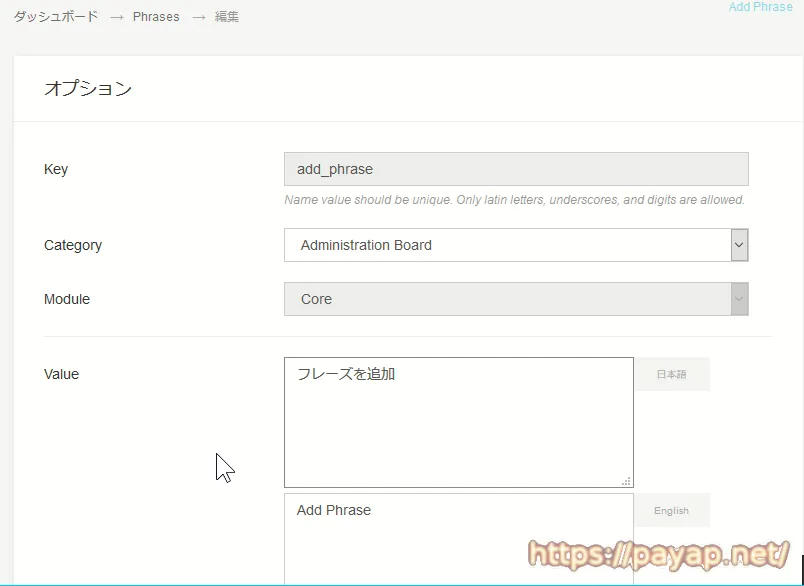
Task: Click the 日本語 language tag
Action: tap(671, 375)
